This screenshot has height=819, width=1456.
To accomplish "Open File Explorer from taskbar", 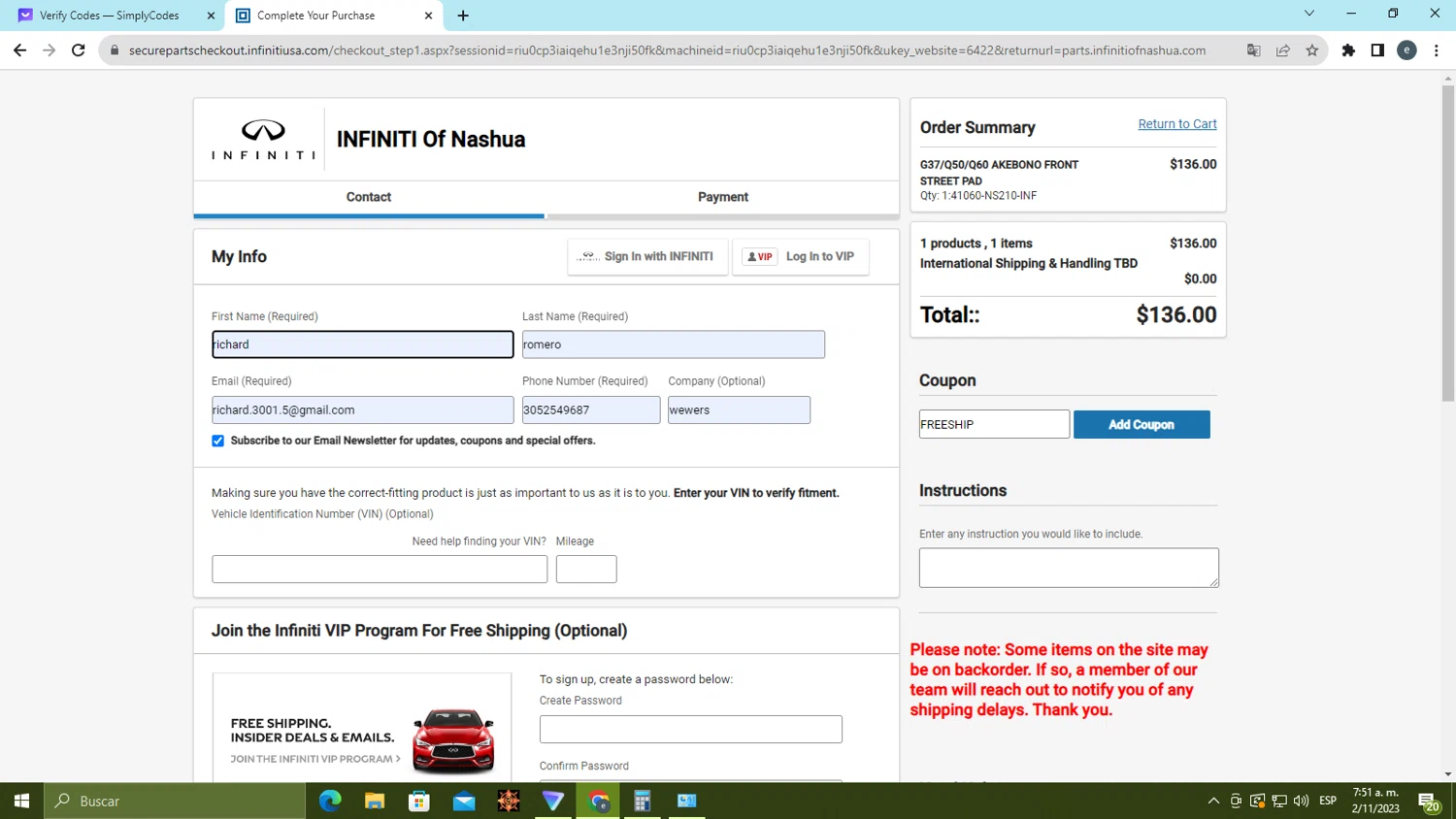I will coord(375,801).
